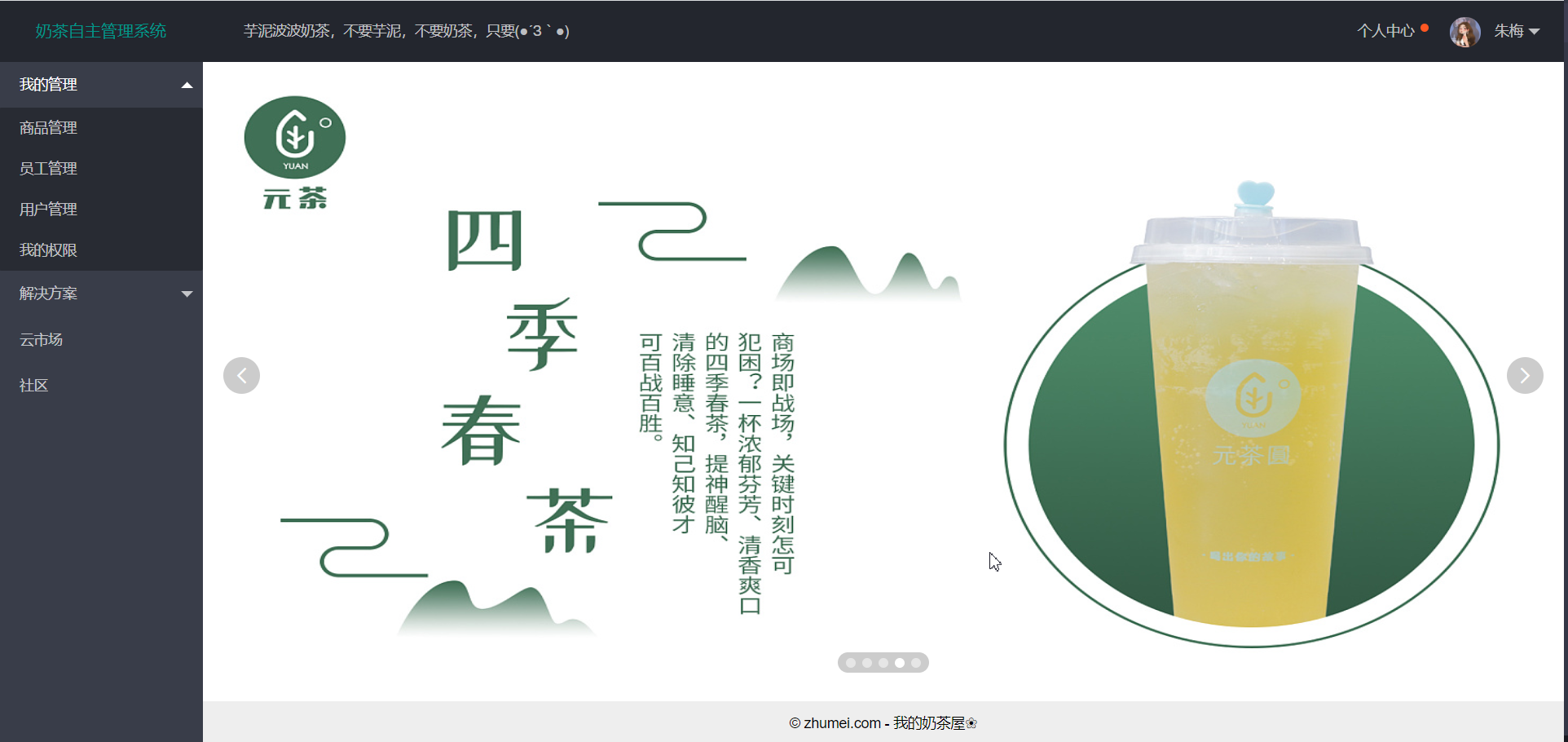Select the first carousel indicator dot
Screen dimensions: 1568x742
[851, 663]
